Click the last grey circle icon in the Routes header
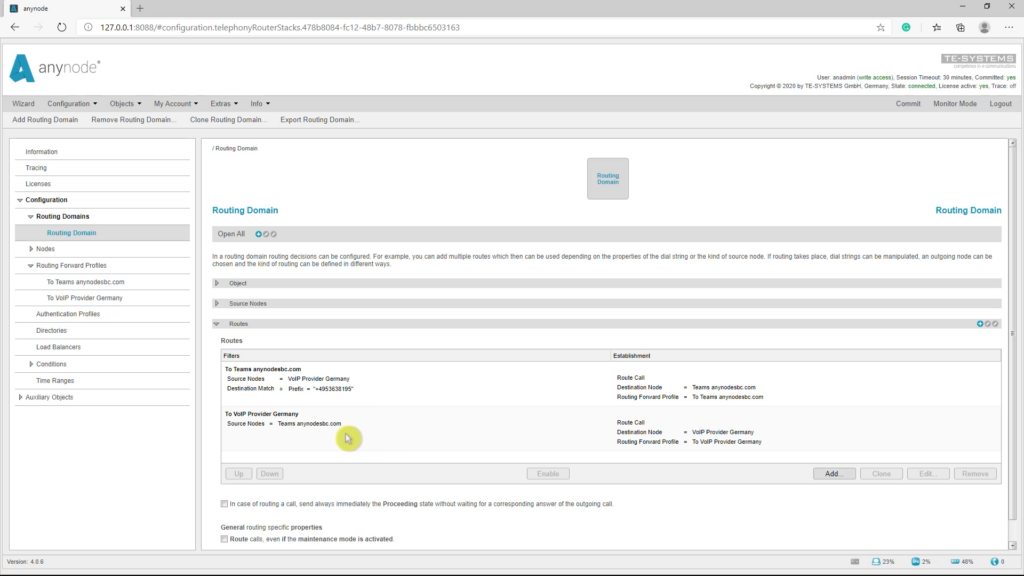Viewport: 1024px width, 576px height. (995, 324)
